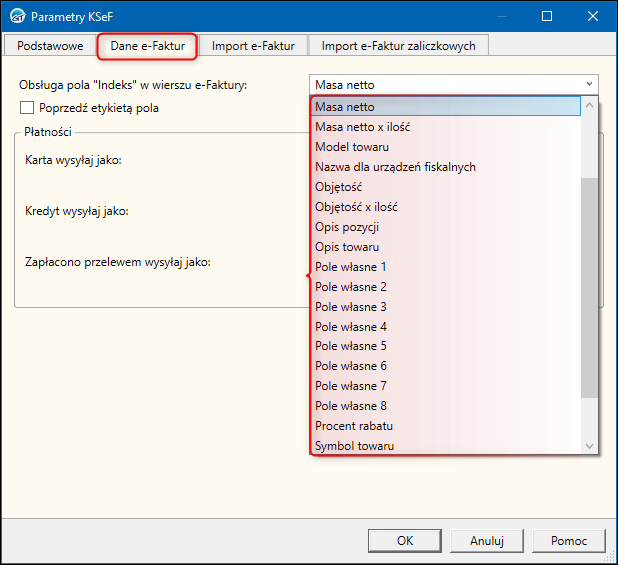The height and width of the screenshot is (565, 618).
Task: Select 'Masa netto' in the dropdown list
Action: [446, 106]
